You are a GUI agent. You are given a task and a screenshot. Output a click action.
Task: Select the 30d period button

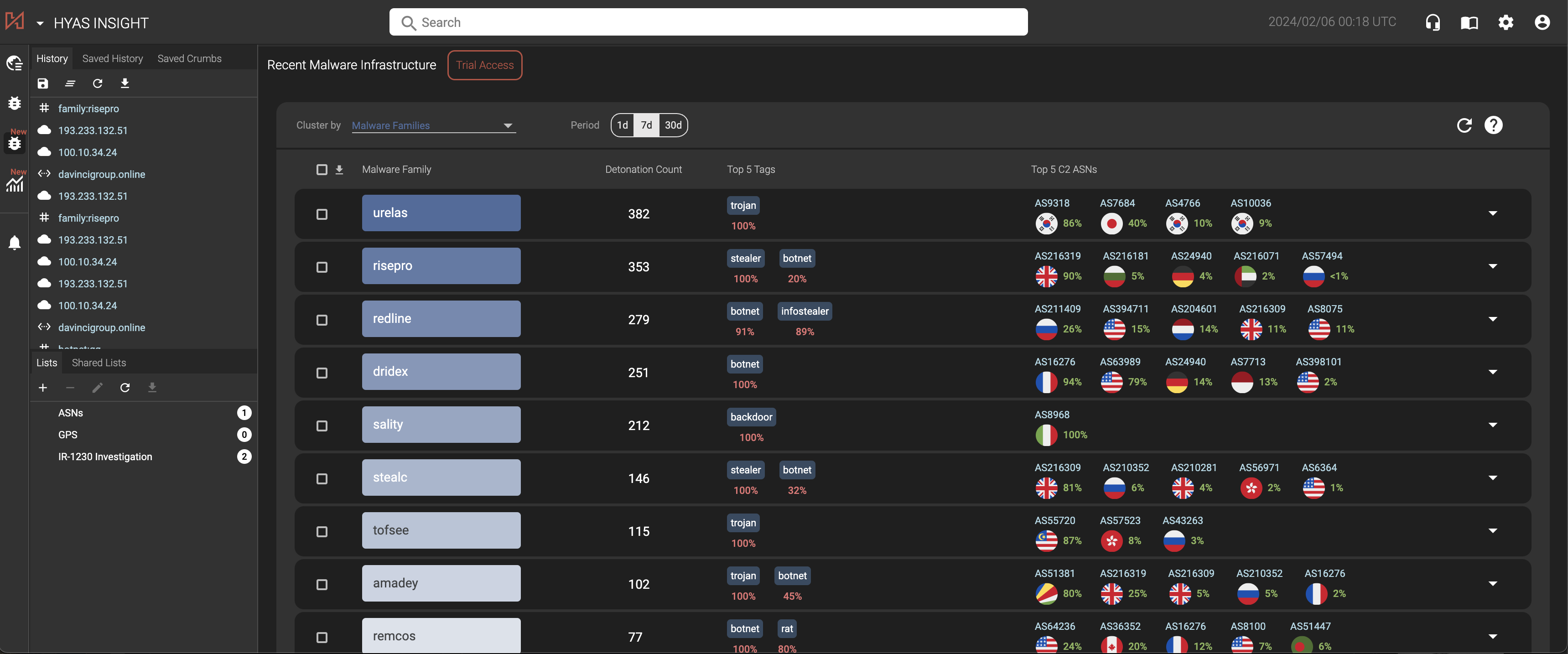pos(673,125)
